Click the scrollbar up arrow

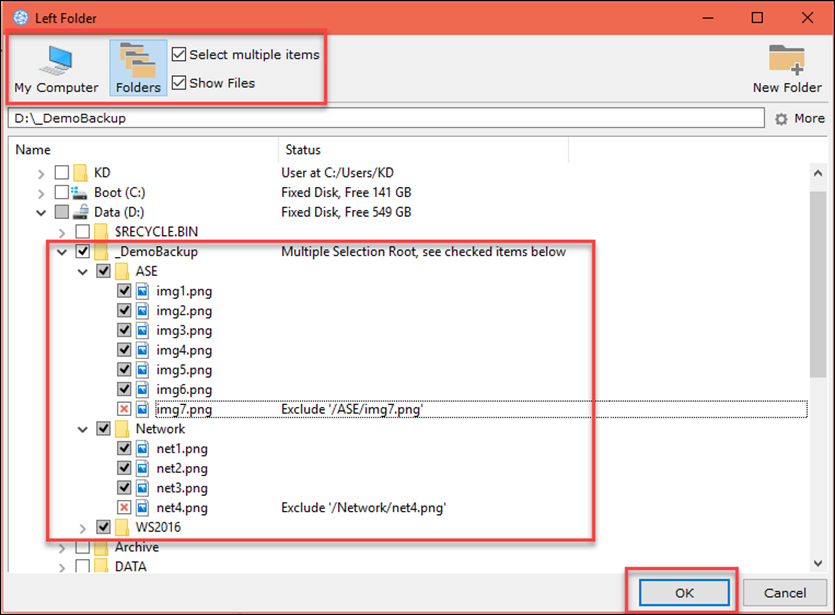[818, 173]
